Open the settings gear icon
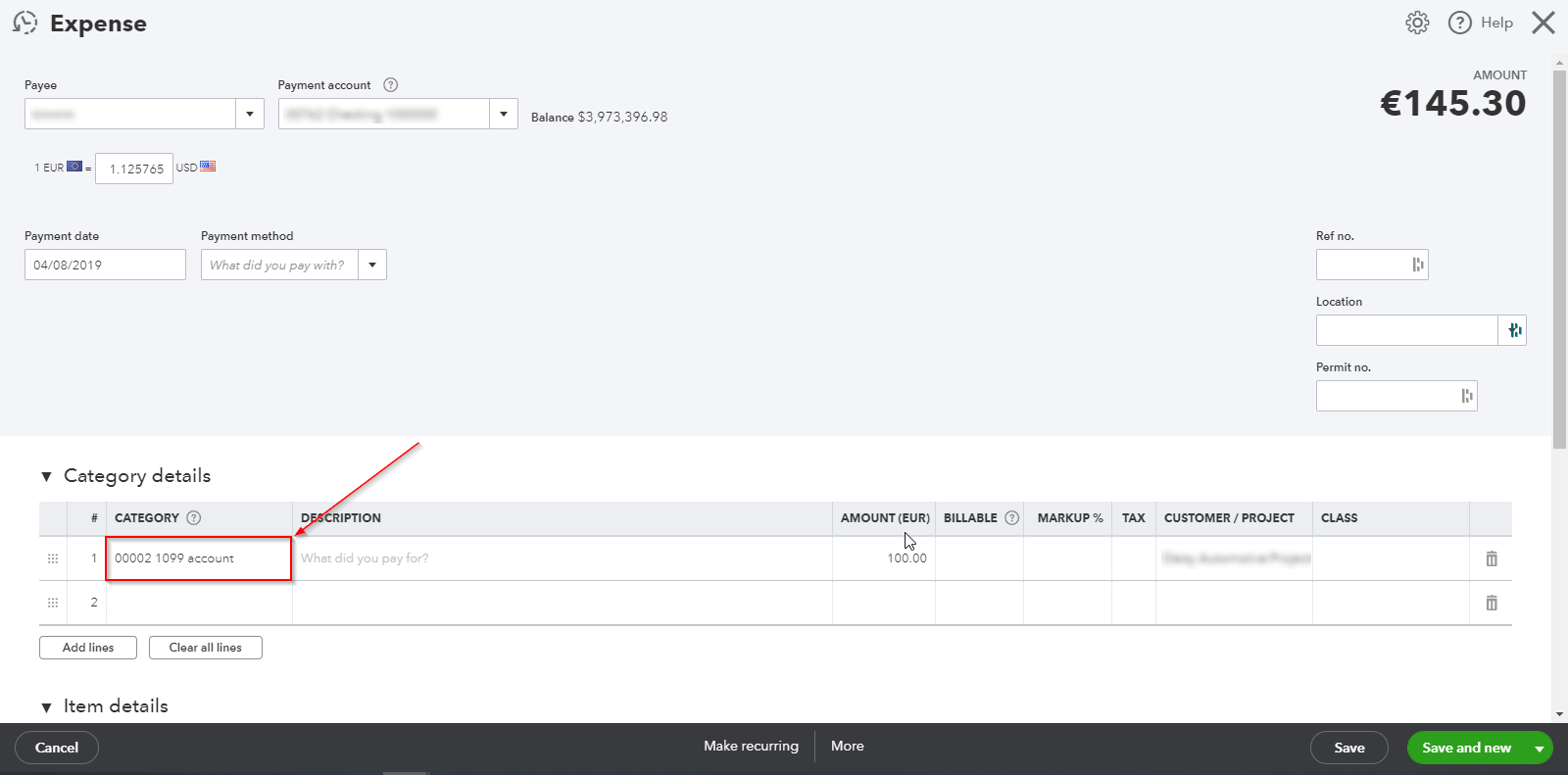 click(x=1417, y=23)
